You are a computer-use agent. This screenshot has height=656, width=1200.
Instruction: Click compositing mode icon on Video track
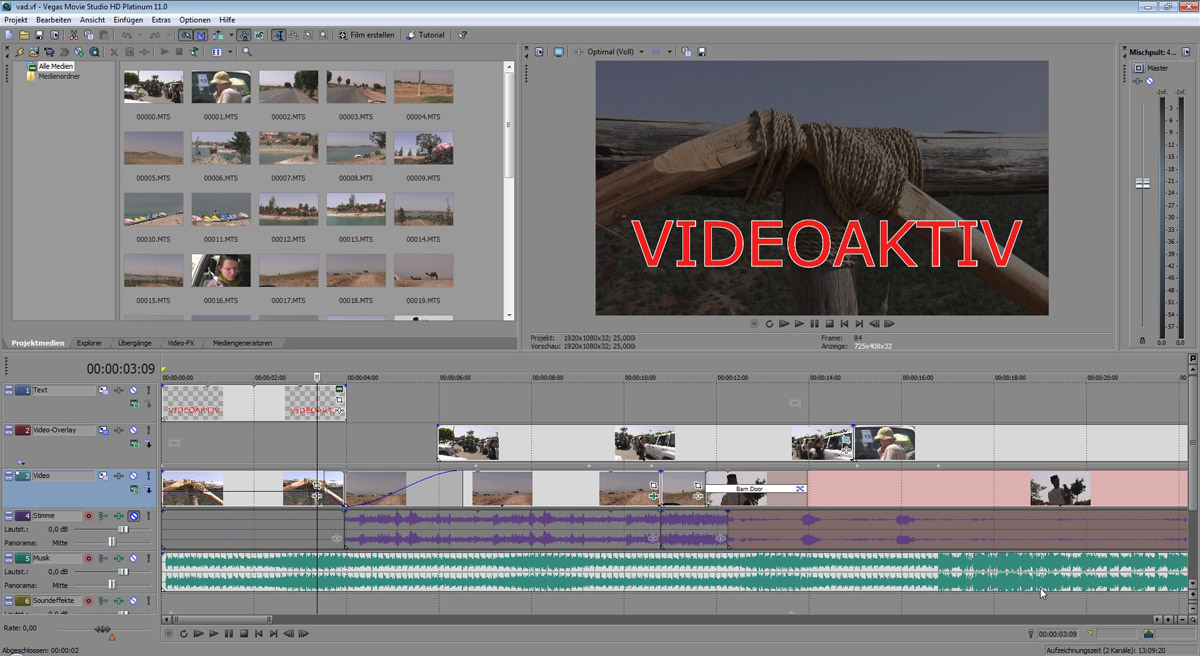(x=134, y=489)
